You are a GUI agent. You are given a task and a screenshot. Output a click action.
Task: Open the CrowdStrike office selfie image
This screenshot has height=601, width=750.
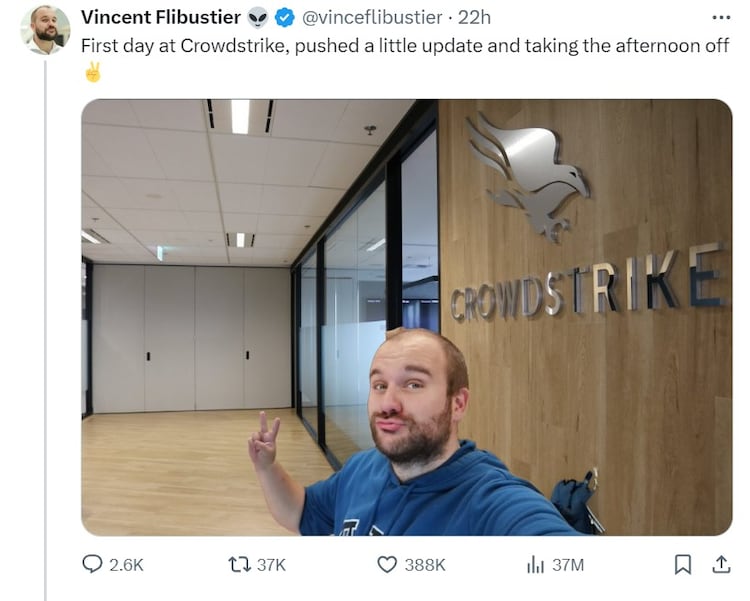[x=407, y=317]
